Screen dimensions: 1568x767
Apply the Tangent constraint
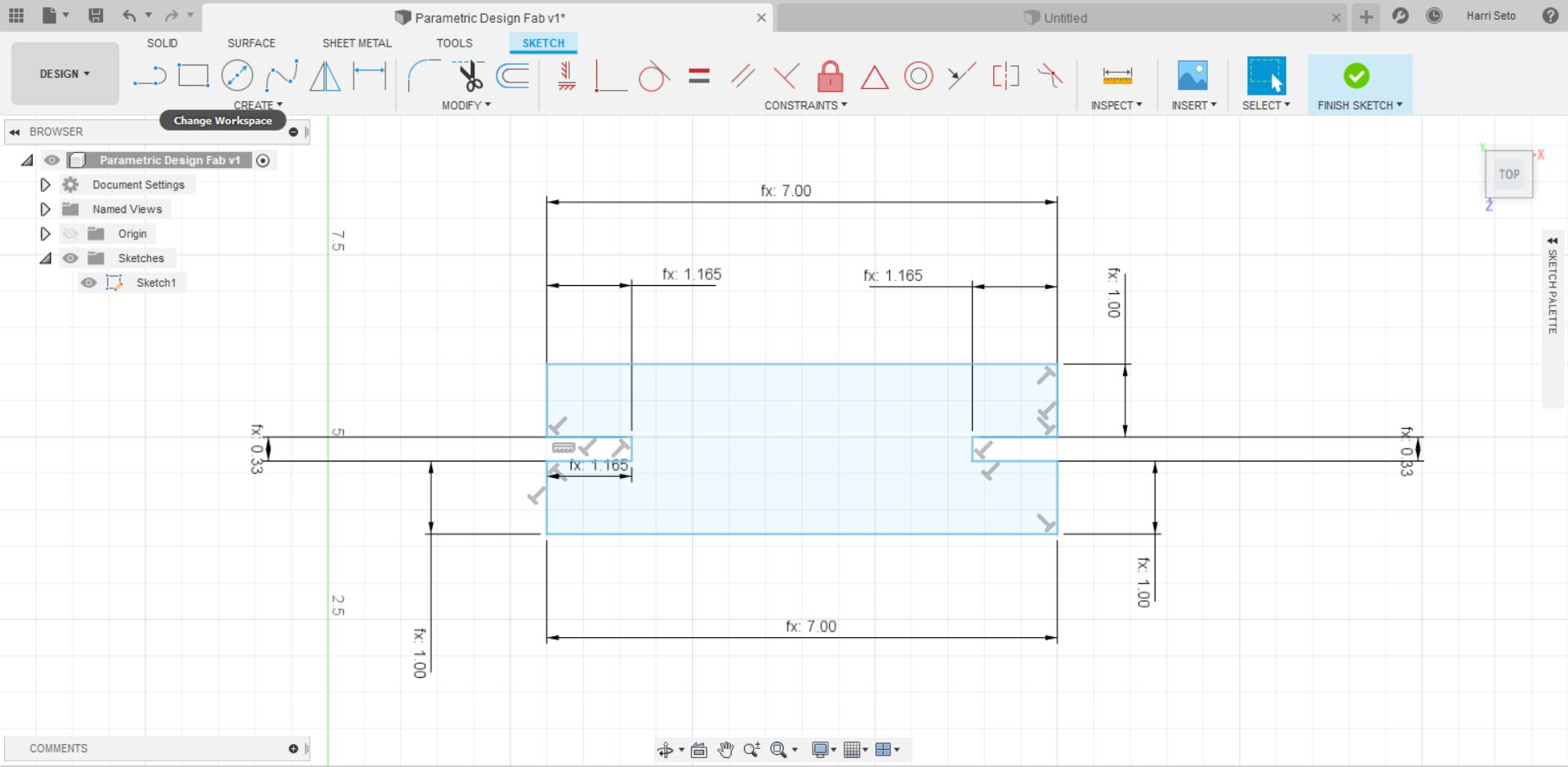click(653, 76)
